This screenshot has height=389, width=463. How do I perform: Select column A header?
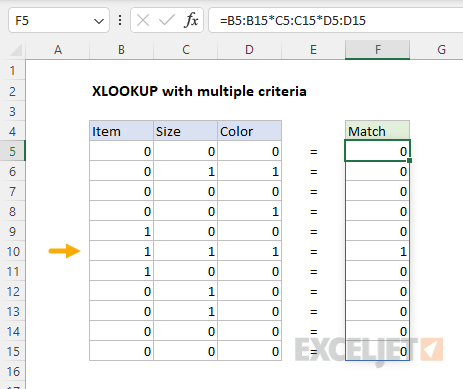pyautogui.click(x=58, y=50)
